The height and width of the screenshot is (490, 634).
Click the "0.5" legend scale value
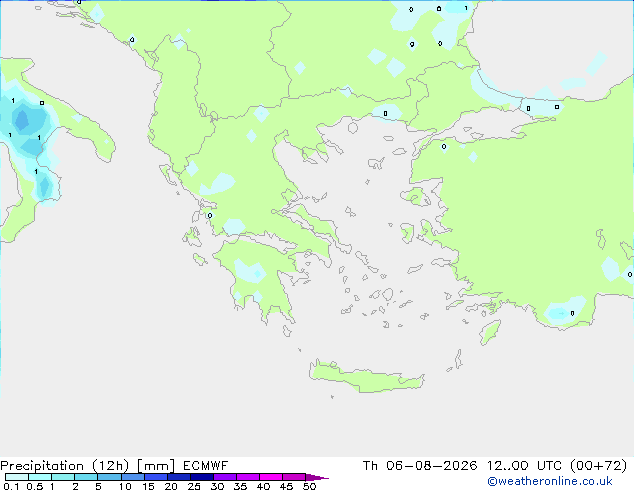coord(35,486)
